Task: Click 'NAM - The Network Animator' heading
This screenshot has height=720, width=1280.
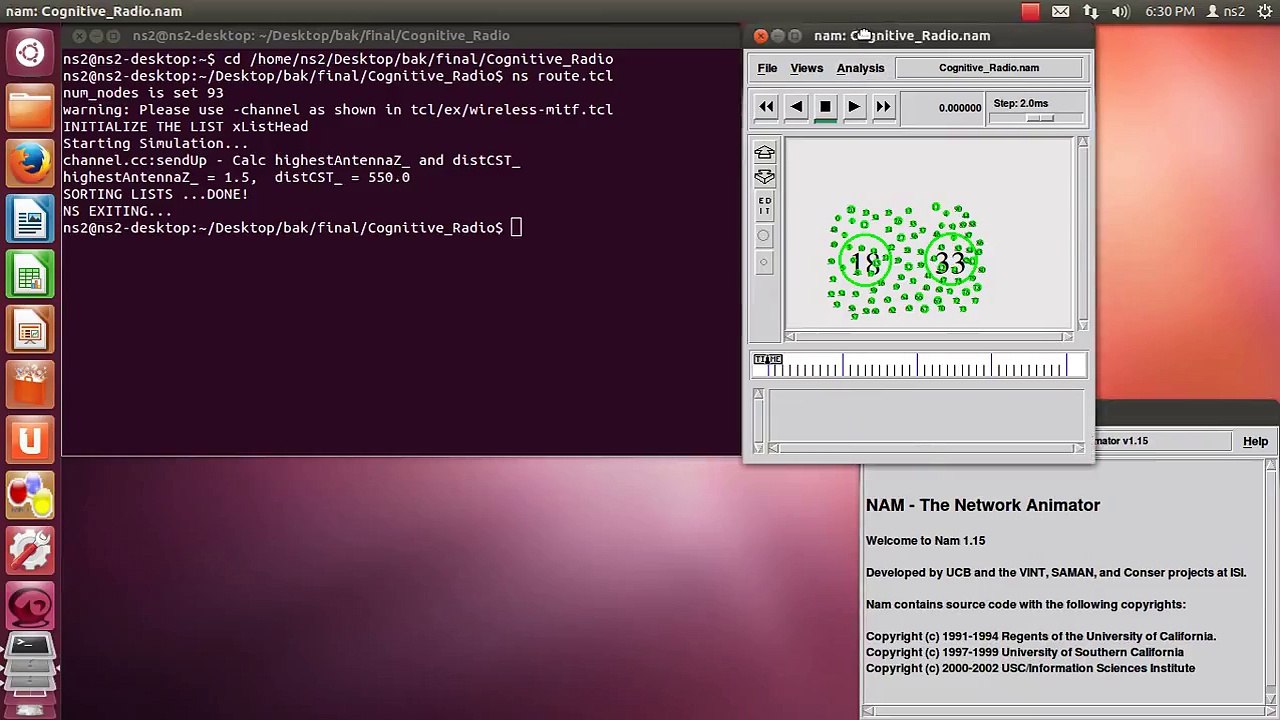Action: point(983,505)
